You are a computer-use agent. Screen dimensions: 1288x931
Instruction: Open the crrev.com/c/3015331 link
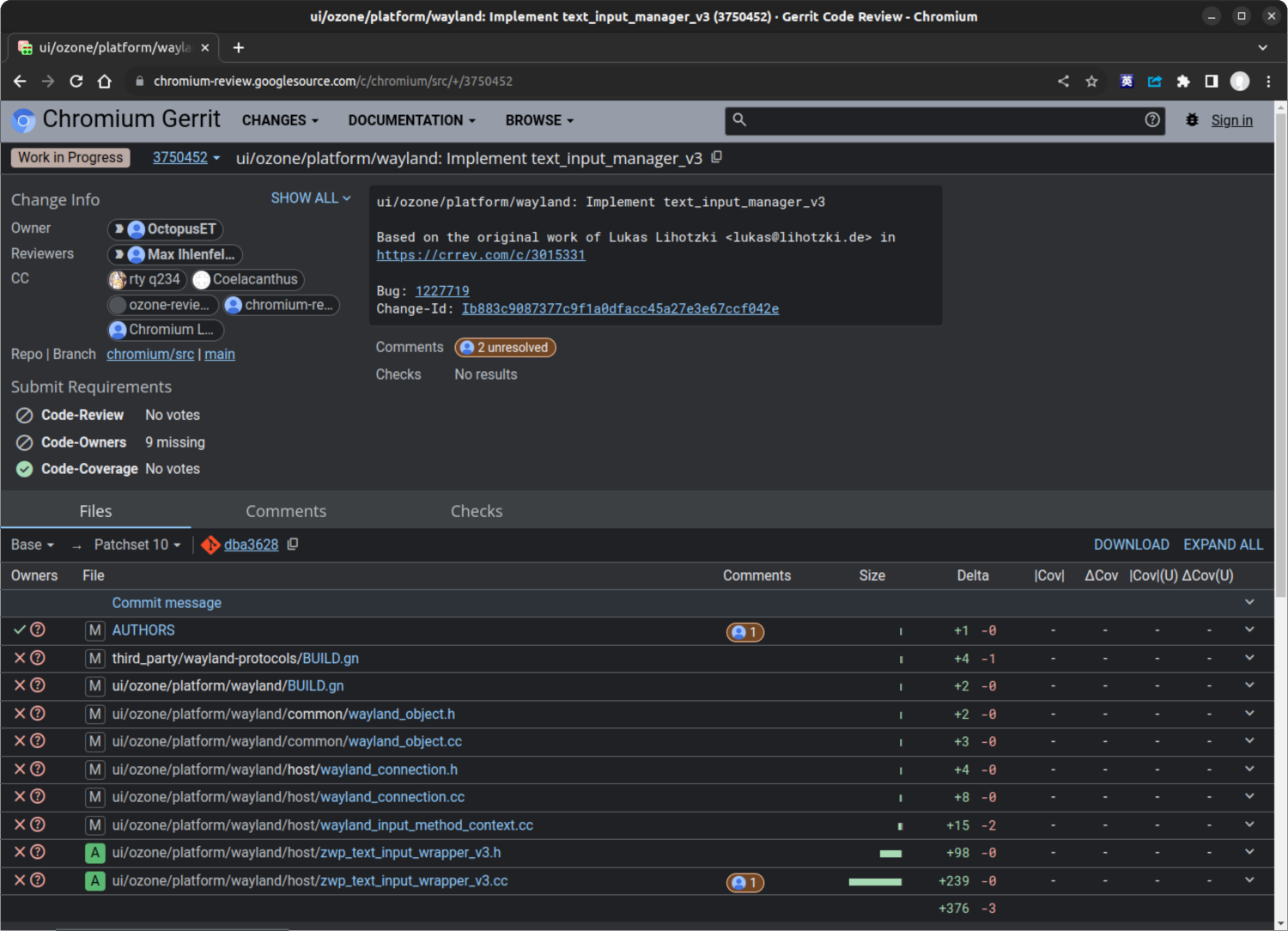481,255
